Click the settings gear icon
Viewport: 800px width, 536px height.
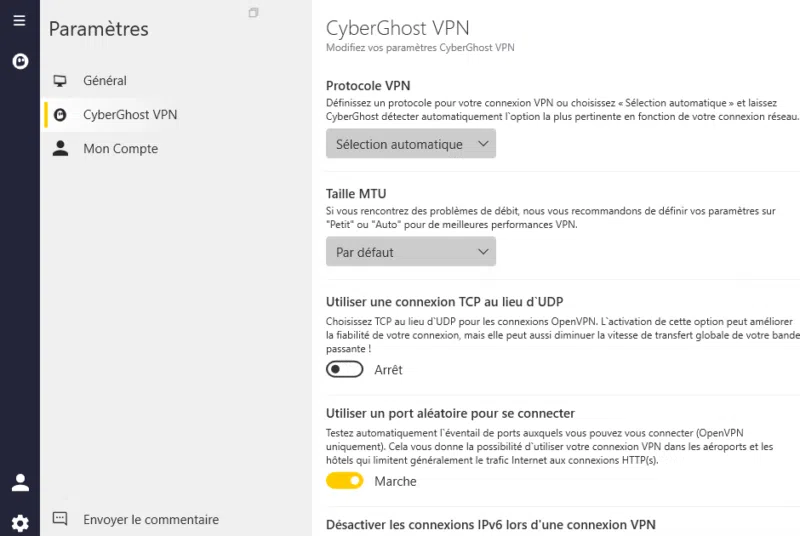(x=19, y=522)
